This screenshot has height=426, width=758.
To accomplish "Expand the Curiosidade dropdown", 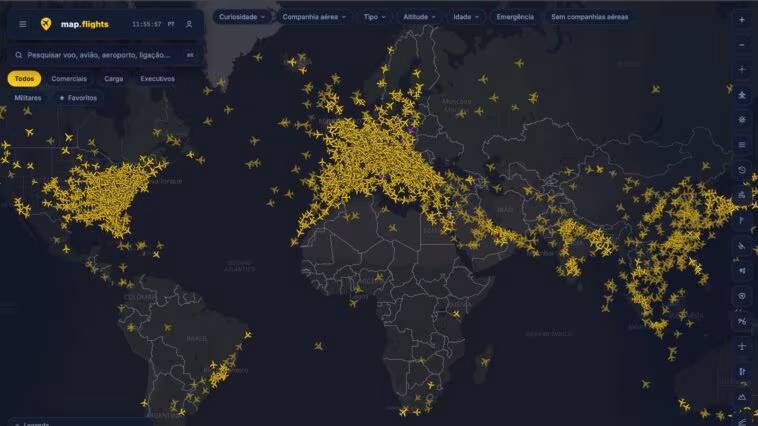I will (x=242, y=17).
